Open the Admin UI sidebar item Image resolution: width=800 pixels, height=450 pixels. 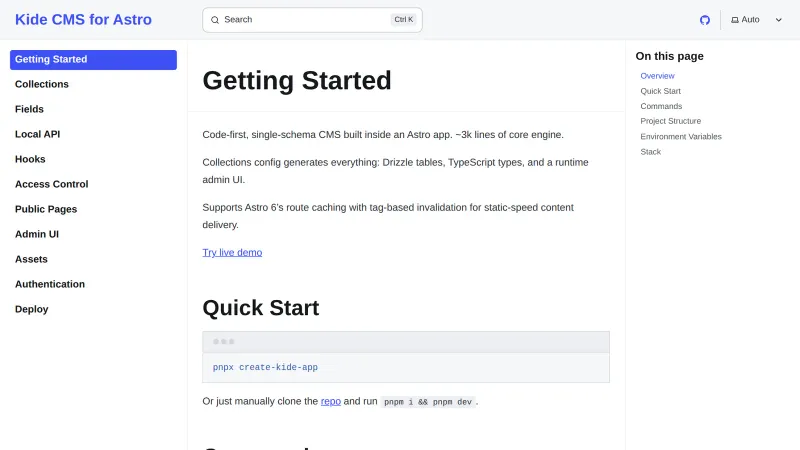coord(37,234)
